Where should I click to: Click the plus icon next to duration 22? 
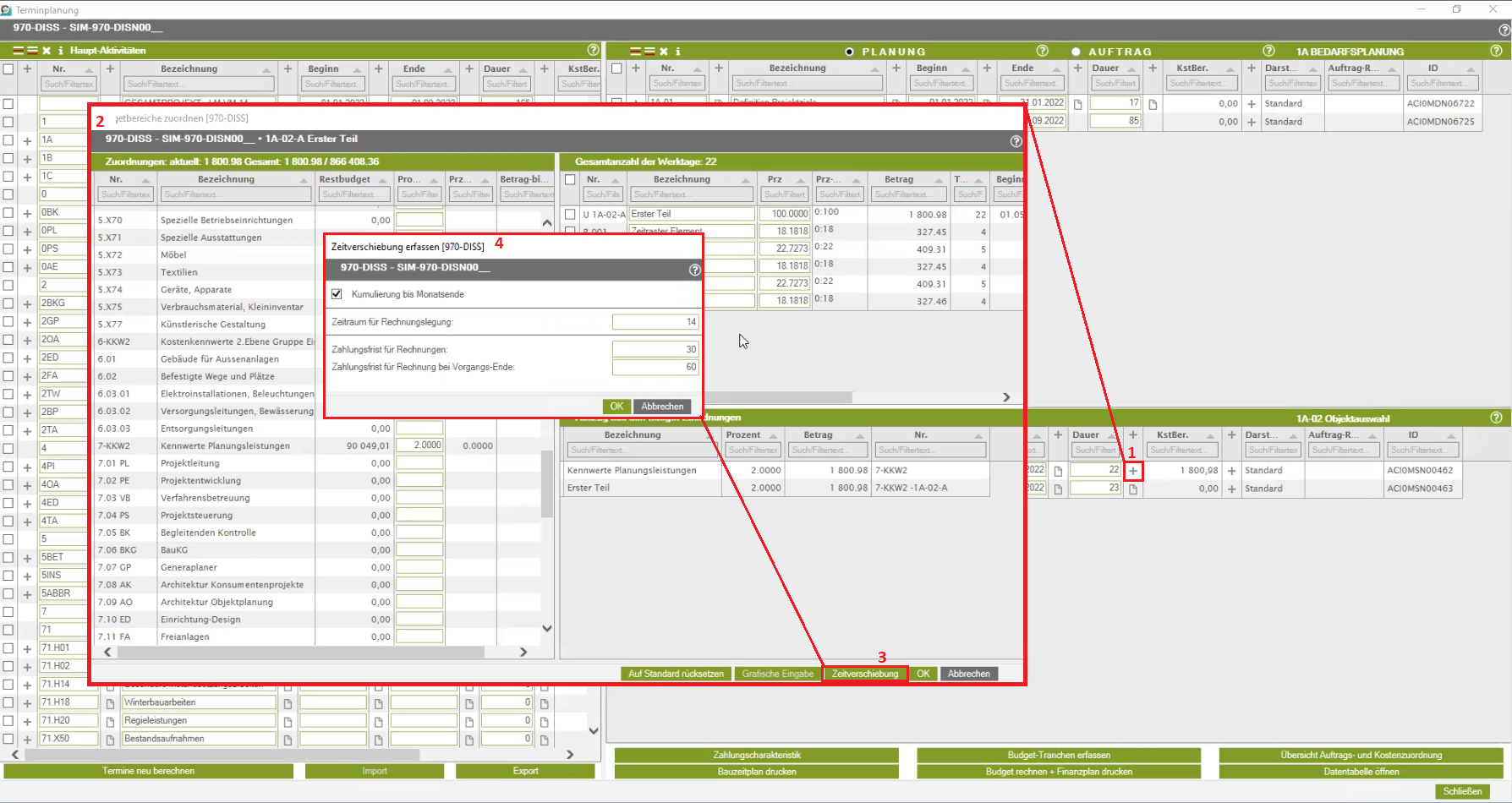point(1133,471)
